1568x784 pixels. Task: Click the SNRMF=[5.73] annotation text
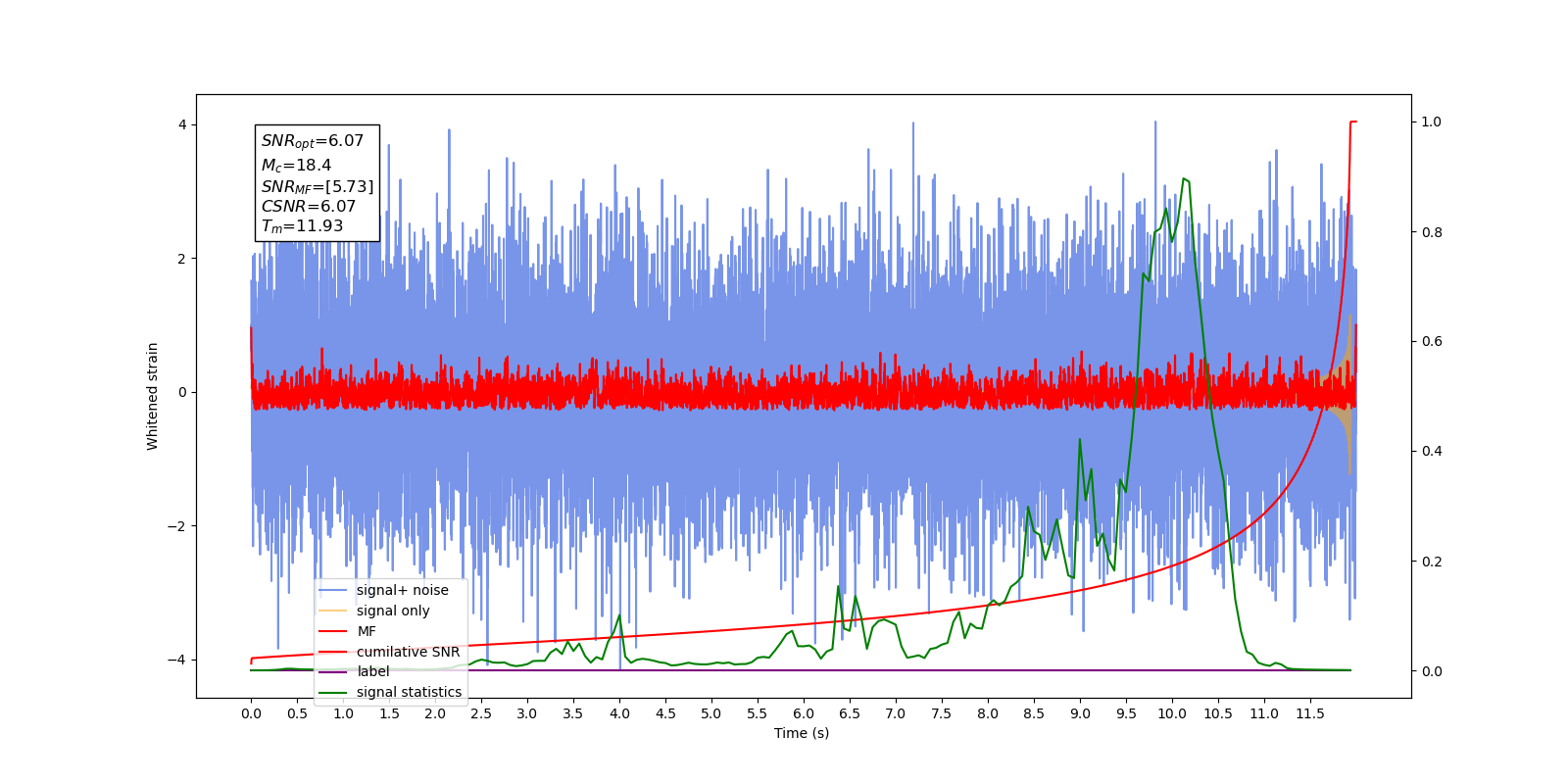[x=318, y=186]
